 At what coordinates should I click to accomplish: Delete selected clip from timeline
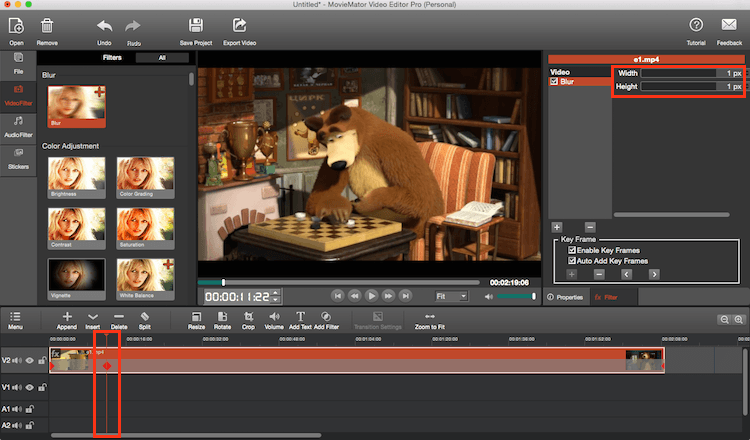(119, 320)
